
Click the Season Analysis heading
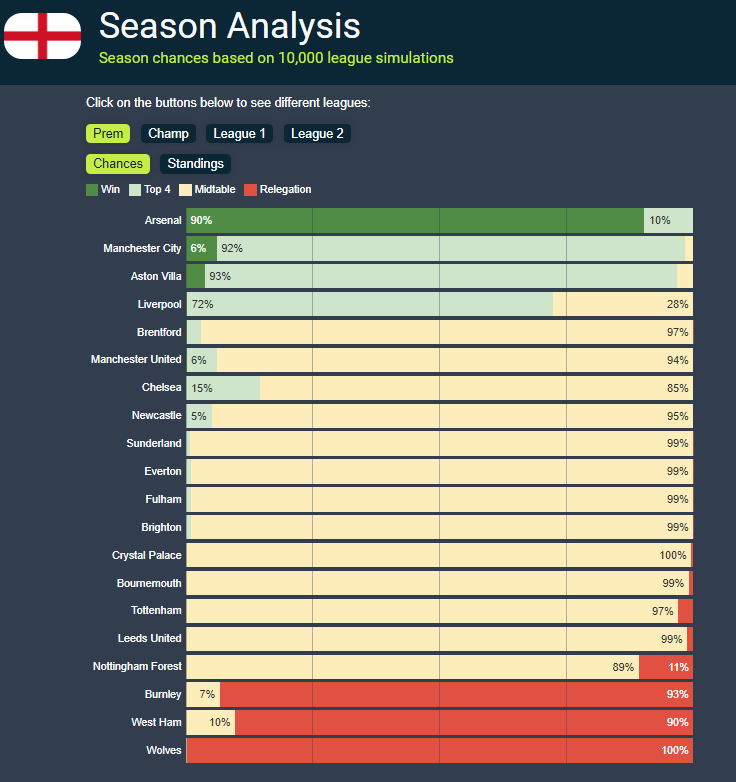(230, 25)
